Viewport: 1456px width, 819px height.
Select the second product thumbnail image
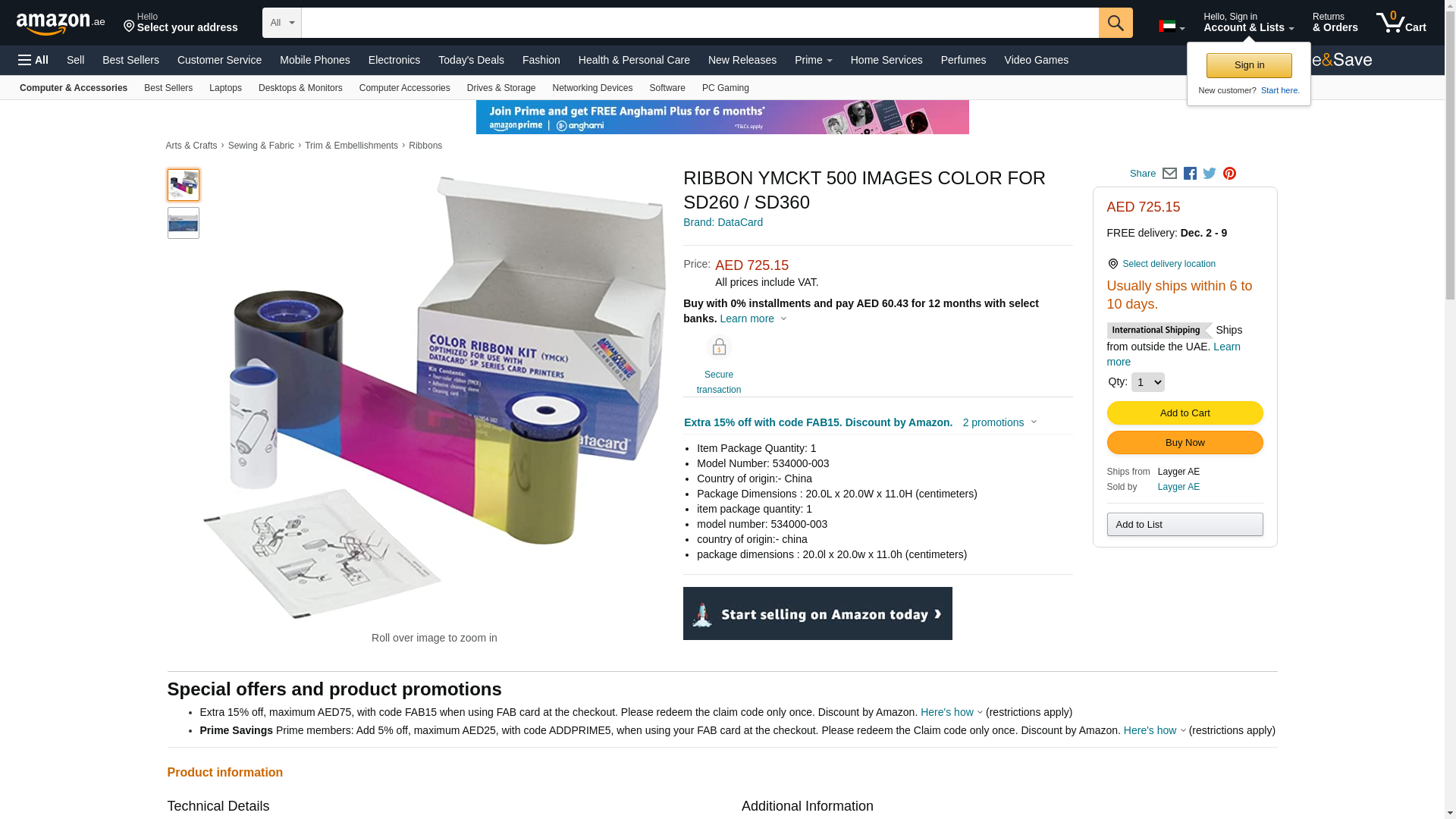pyautogui.click(x=184, y=223)
